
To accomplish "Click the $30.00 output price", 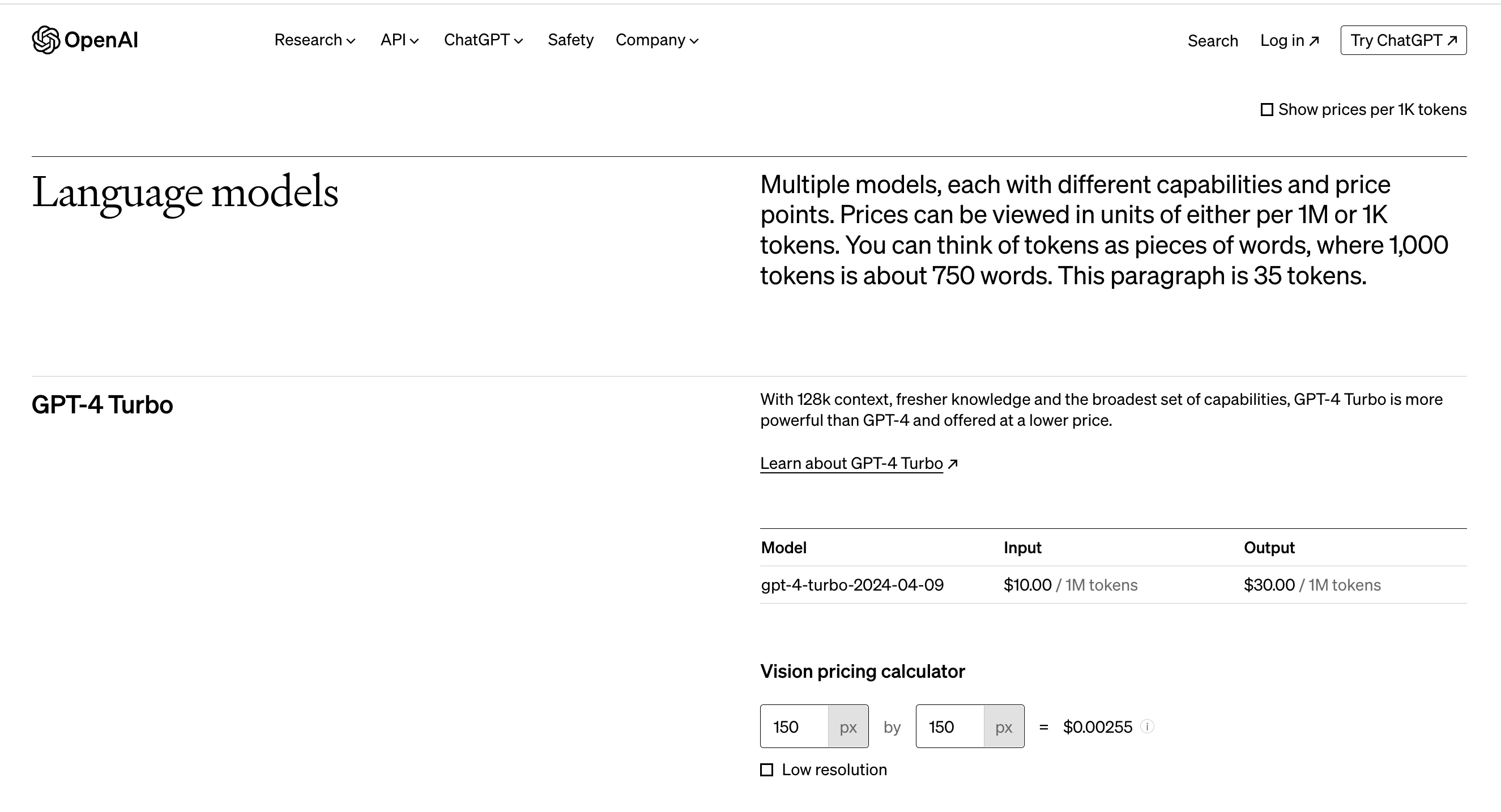I will (x=1269, y=585).
